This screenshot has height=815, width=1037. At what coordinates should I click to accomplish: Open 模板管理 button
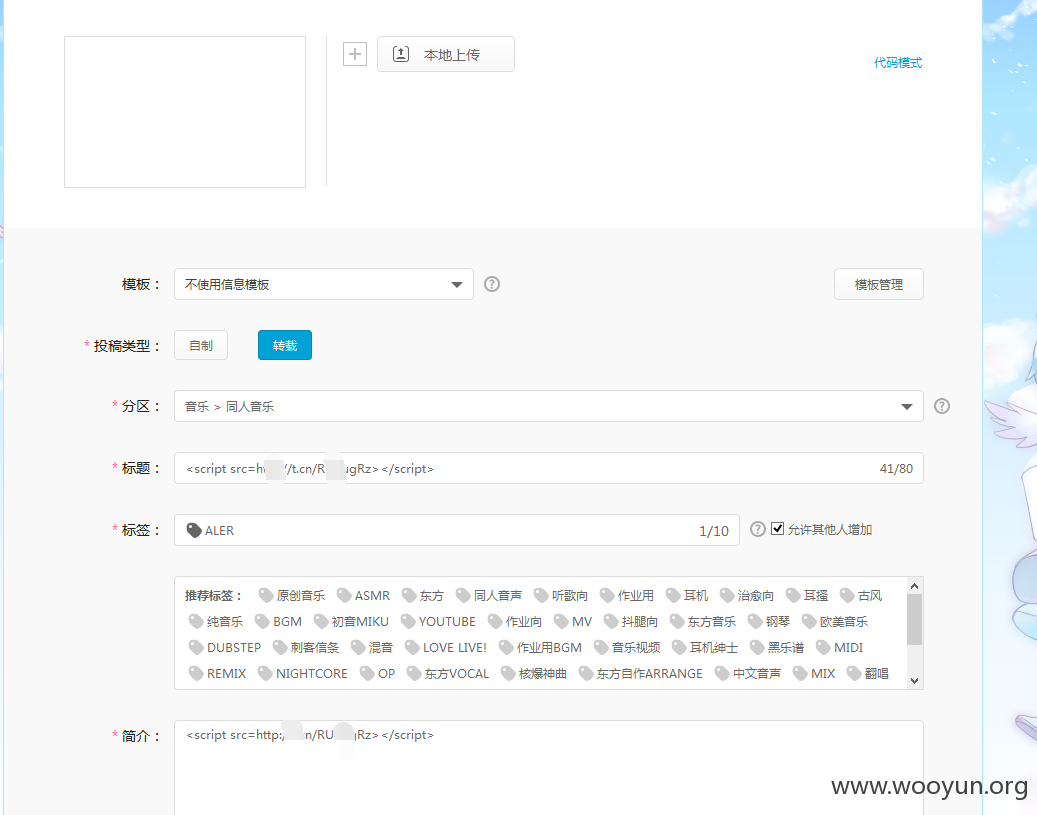879,284
